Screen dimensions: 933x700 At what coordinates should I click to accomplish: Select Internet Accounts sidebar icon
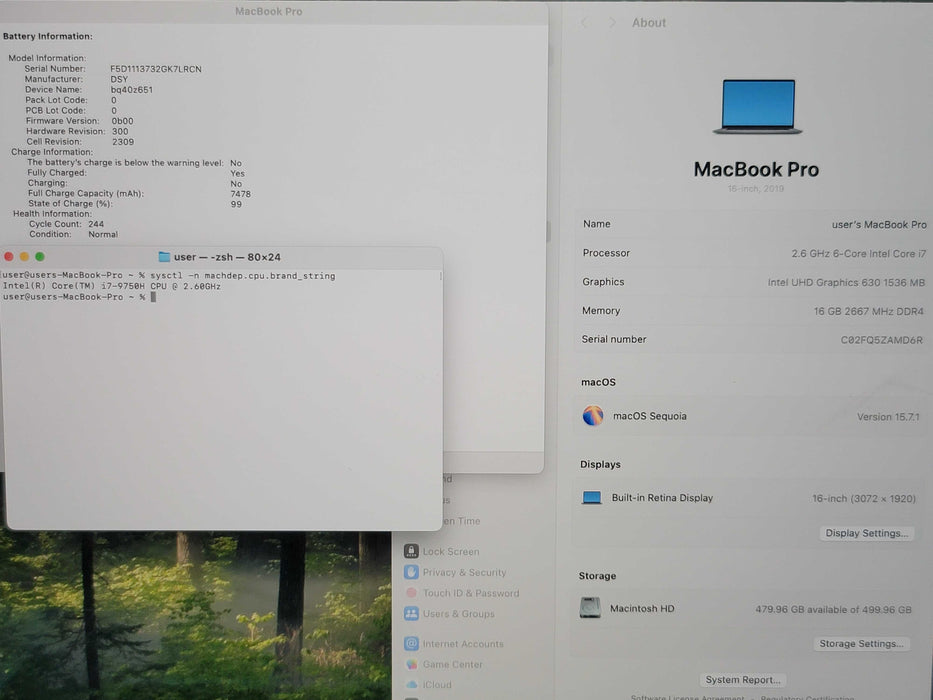tap(411, 643)
